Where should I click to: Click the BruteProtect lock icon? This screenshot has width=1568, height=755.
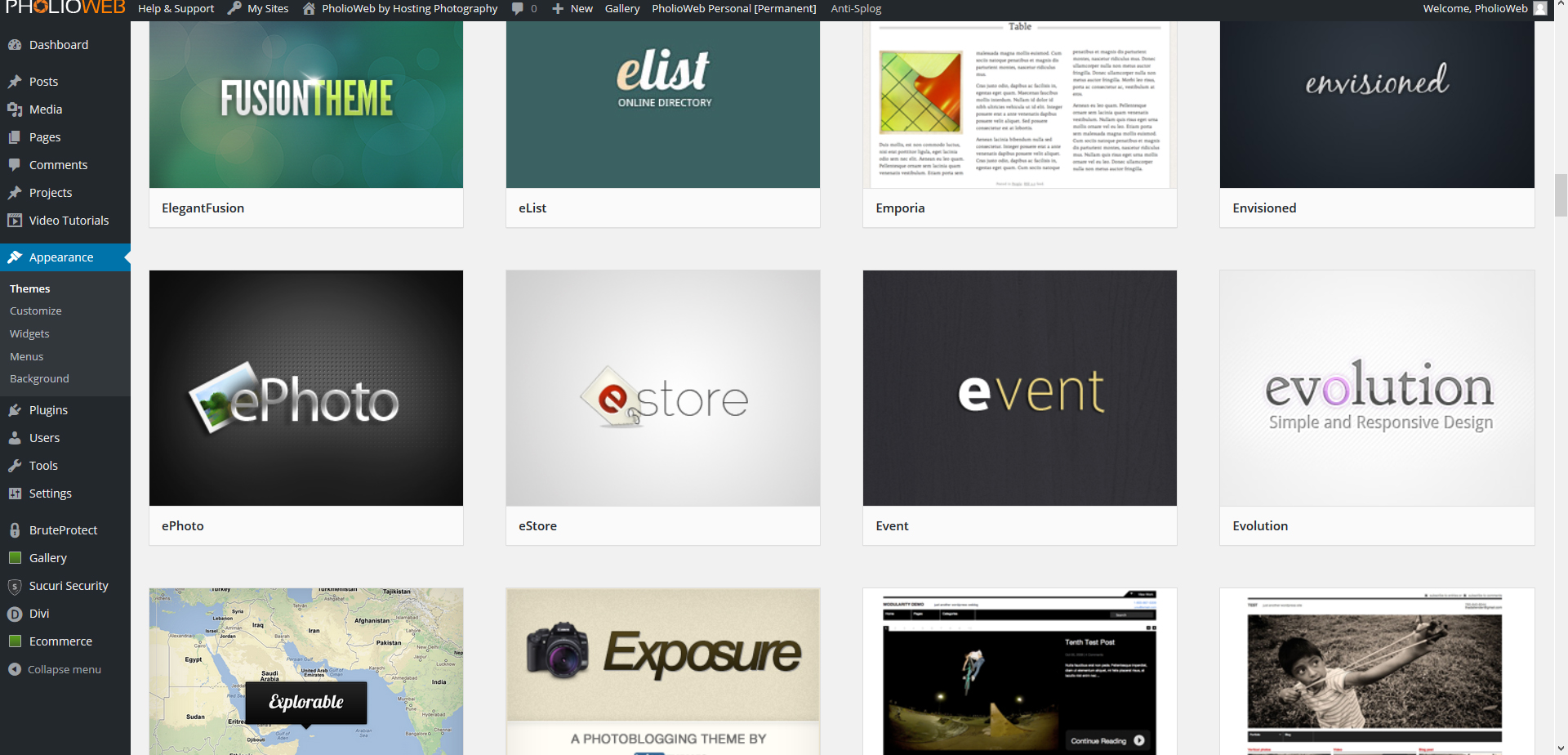15,530
